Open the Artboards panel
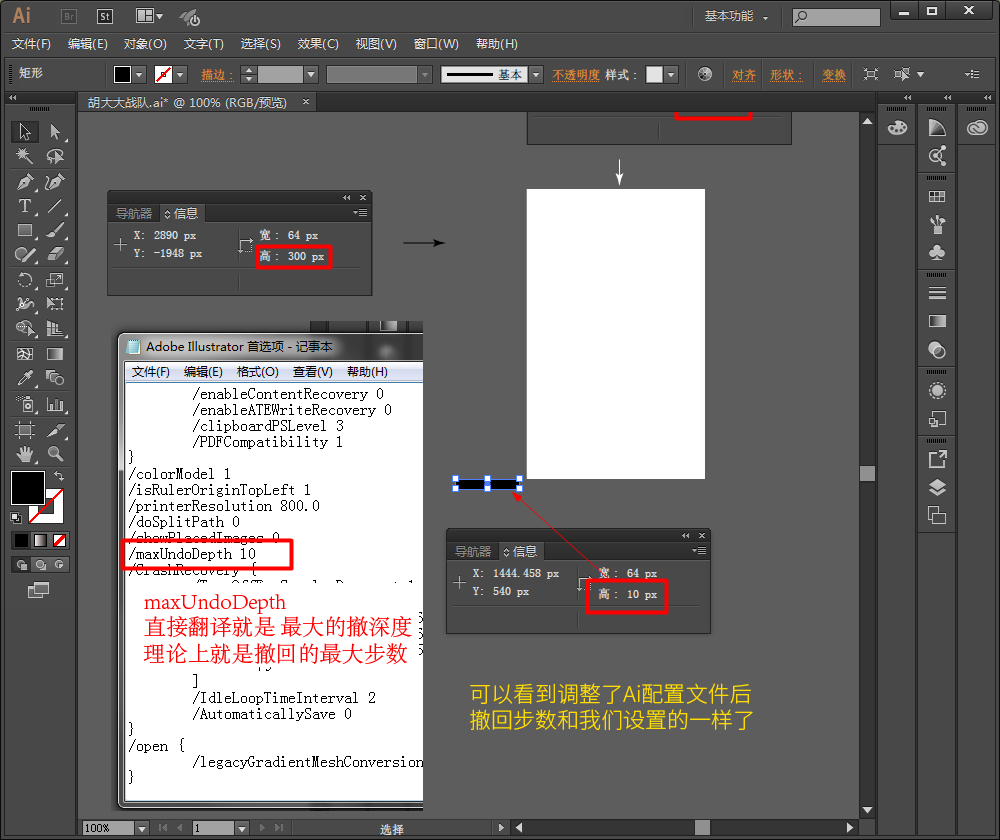This screenshot has width=1000, height=840. pyautogui.click(x=937, y=515)
